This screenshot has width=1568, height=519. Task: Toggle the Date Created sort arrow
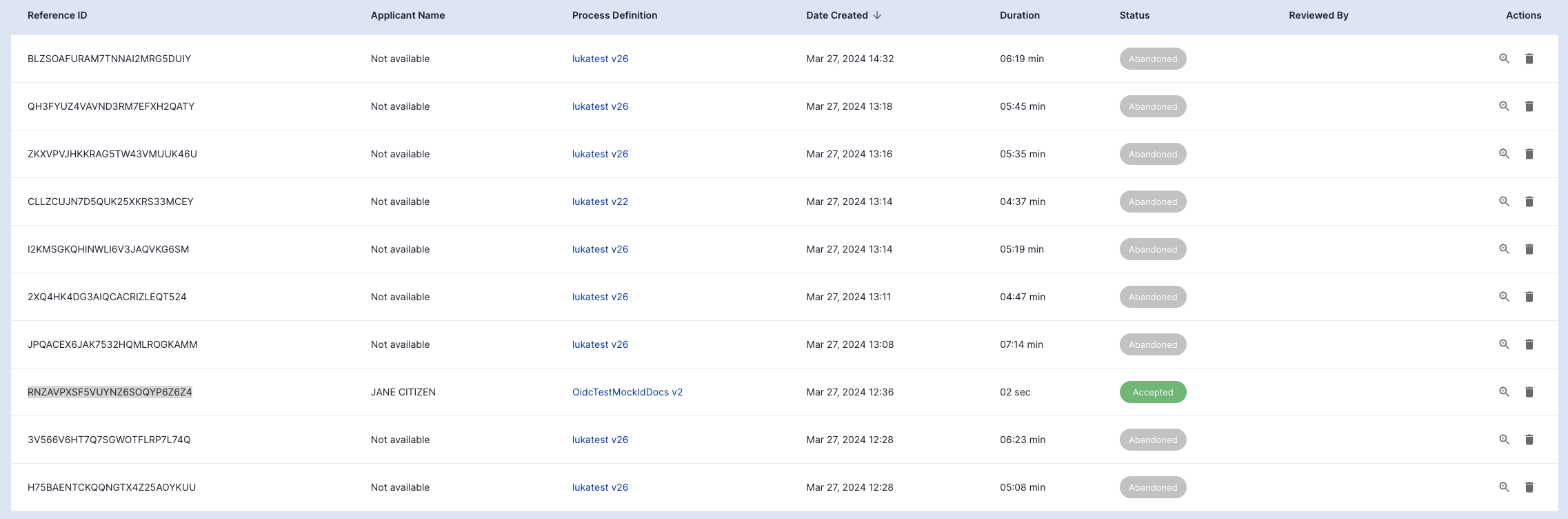[x=877, y=15]
